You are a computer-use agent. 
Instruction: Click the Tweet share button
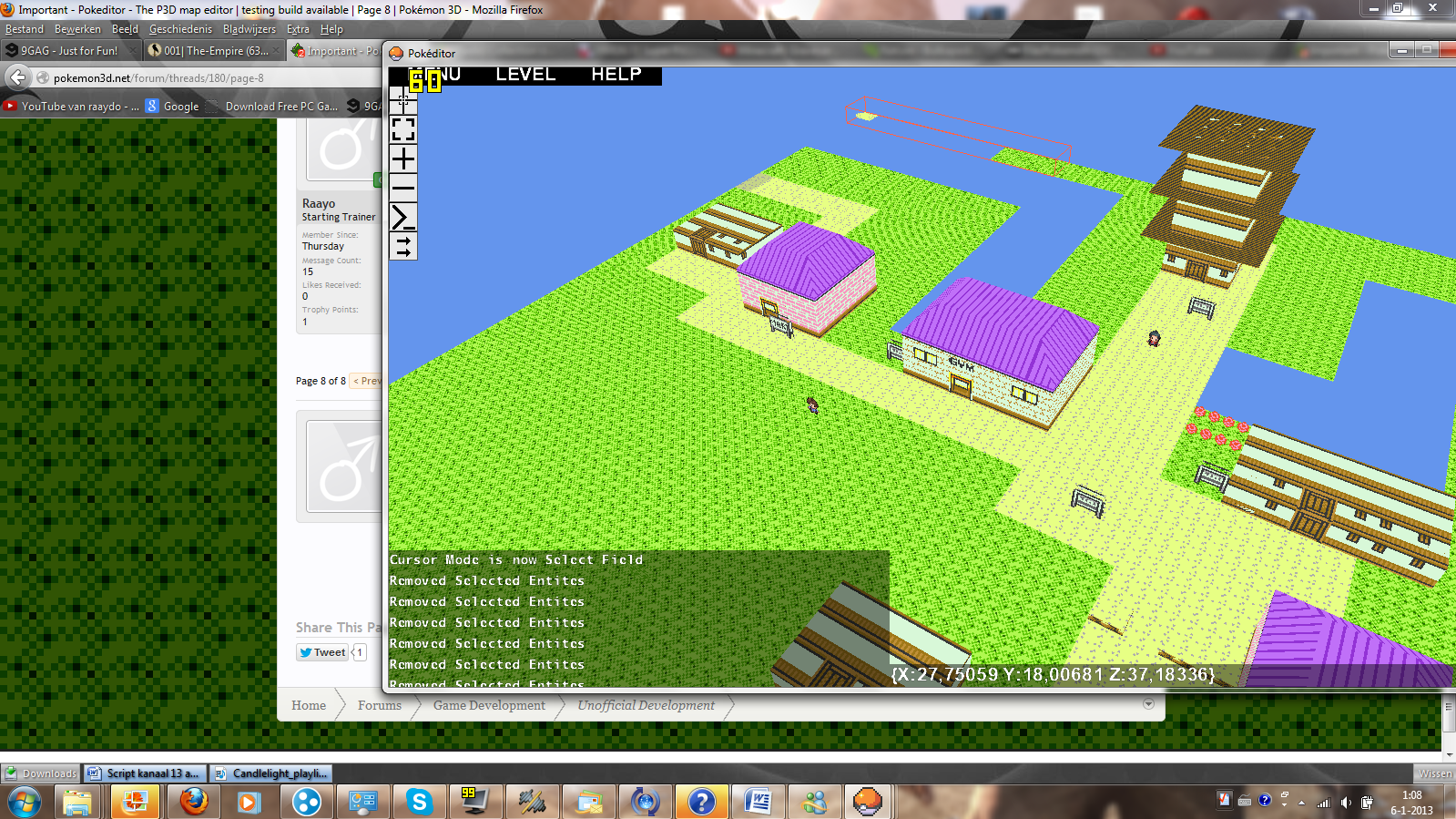pos(322,652)
